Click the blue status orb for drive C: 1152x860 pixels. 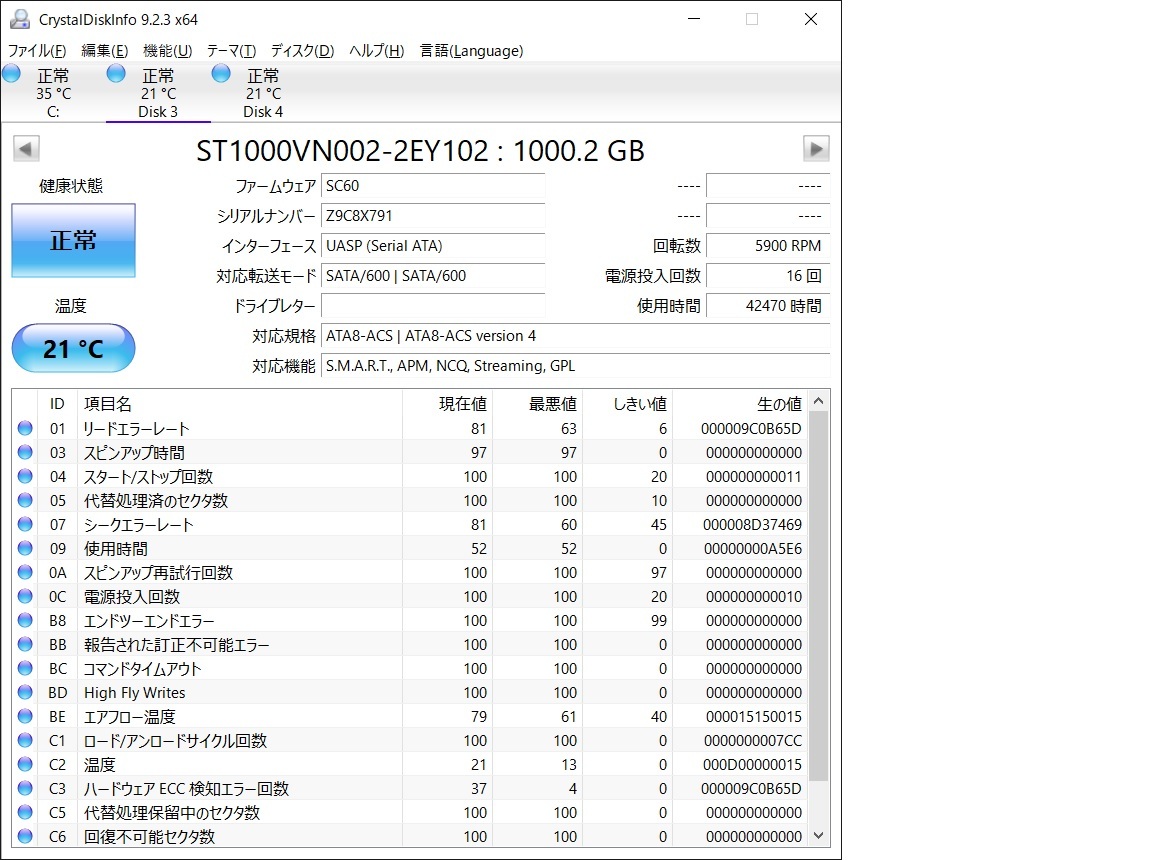point(12,73)
